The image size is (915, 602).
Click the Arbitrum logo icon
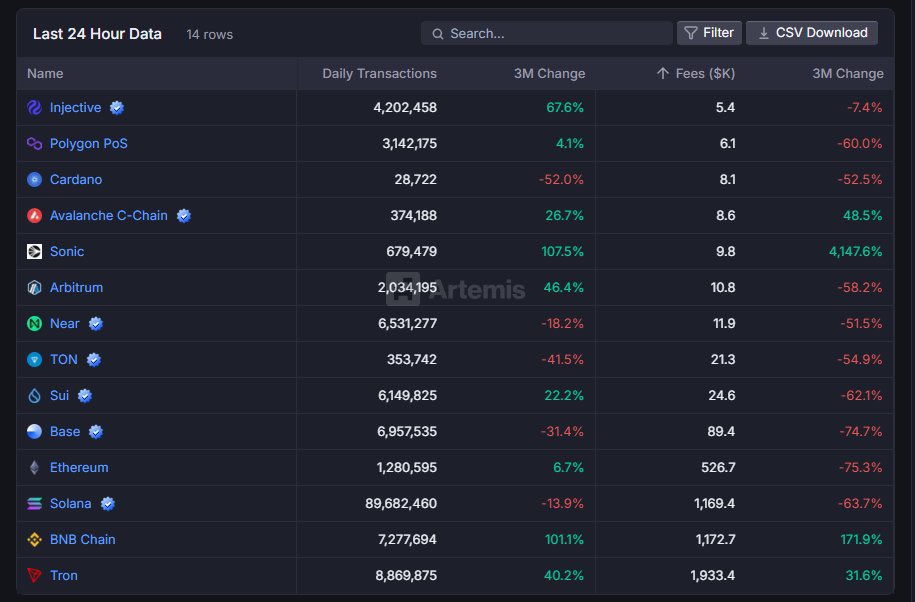pos(34,288)
